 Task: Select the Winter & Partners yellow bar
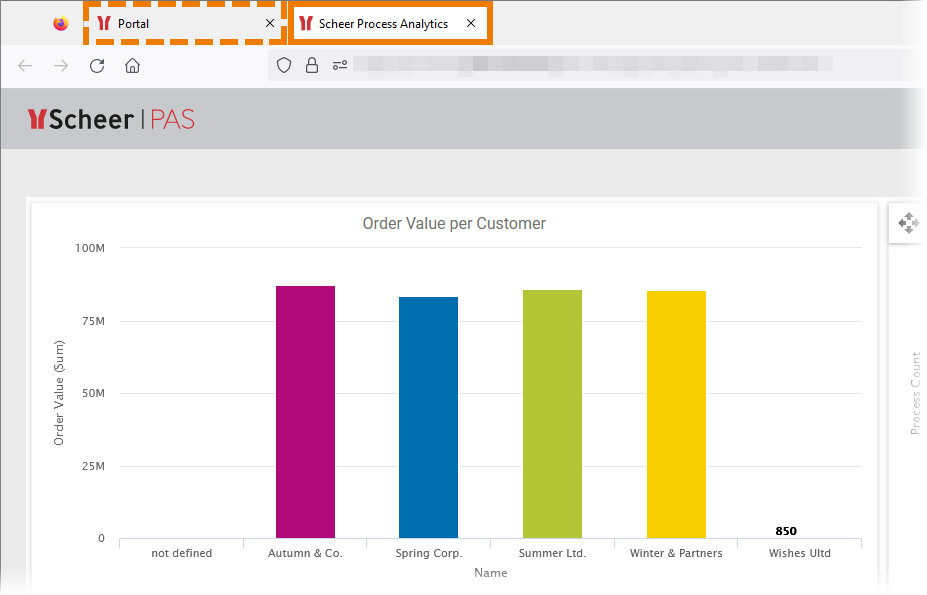click(x=676, y=415)
